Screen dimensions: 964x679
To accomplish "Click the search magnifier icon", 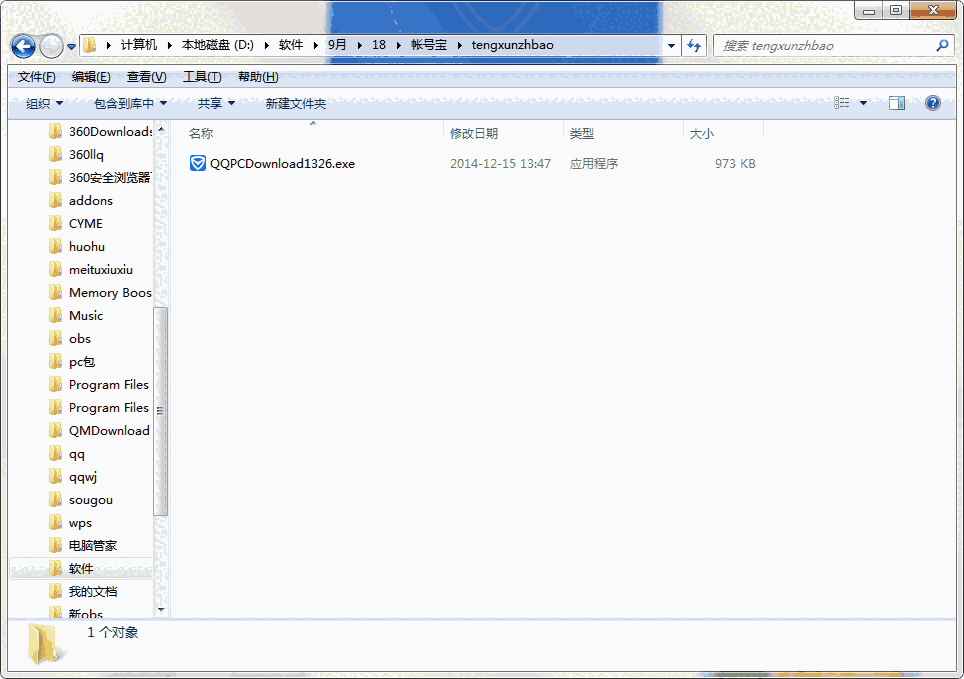I will [x=942, y=46].
